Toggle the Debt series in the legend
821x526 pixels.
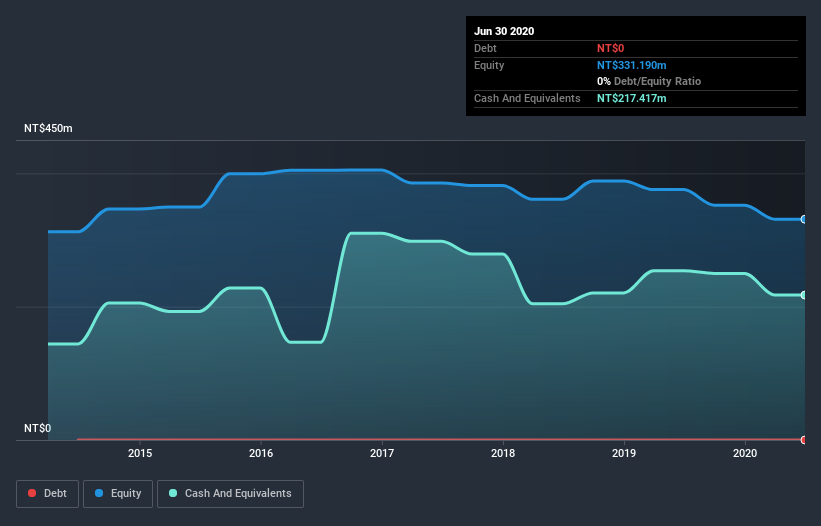click(x=47, y=494)
